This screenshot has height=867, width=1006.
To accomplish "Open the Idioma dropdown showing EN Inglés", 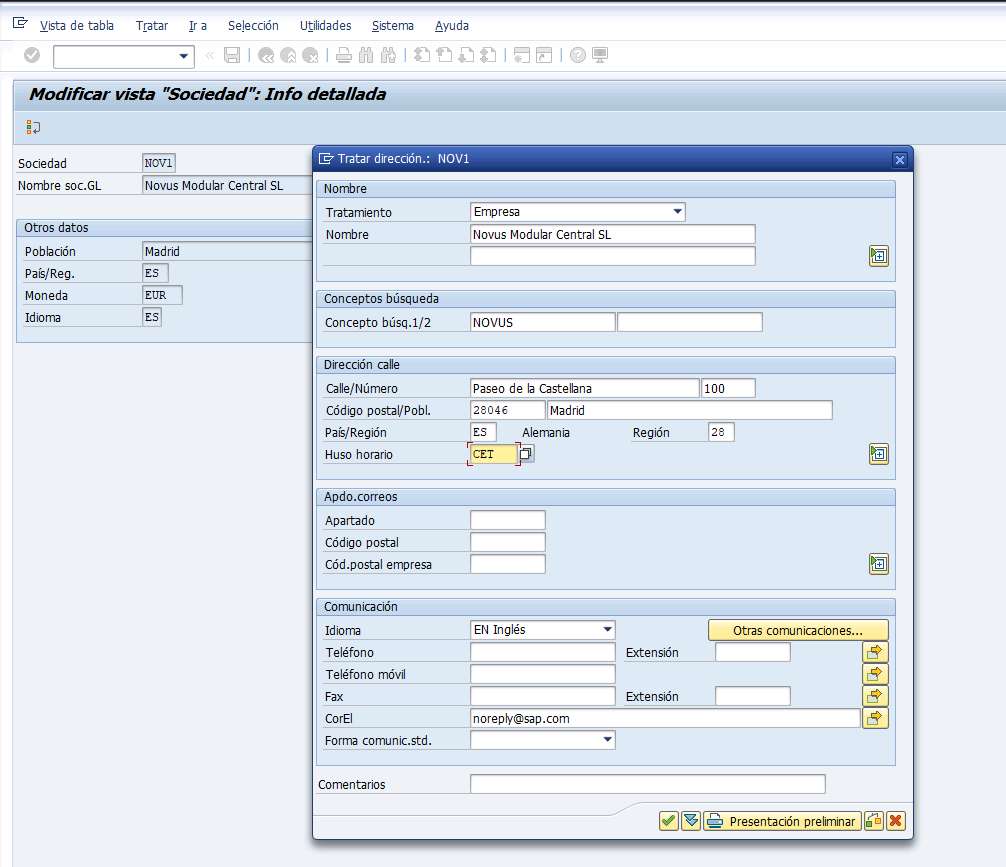I will (x=608, y=630).
